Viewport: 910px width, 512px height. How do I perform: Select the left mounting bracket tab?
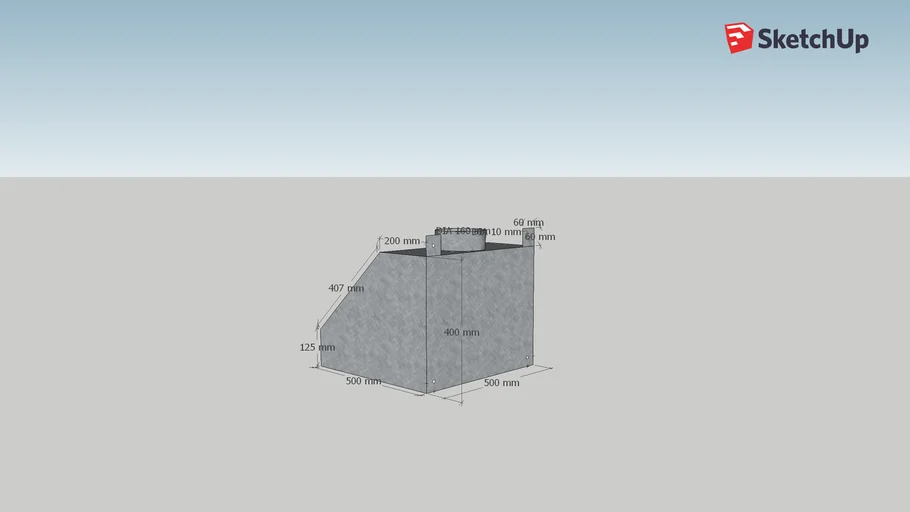433,246
